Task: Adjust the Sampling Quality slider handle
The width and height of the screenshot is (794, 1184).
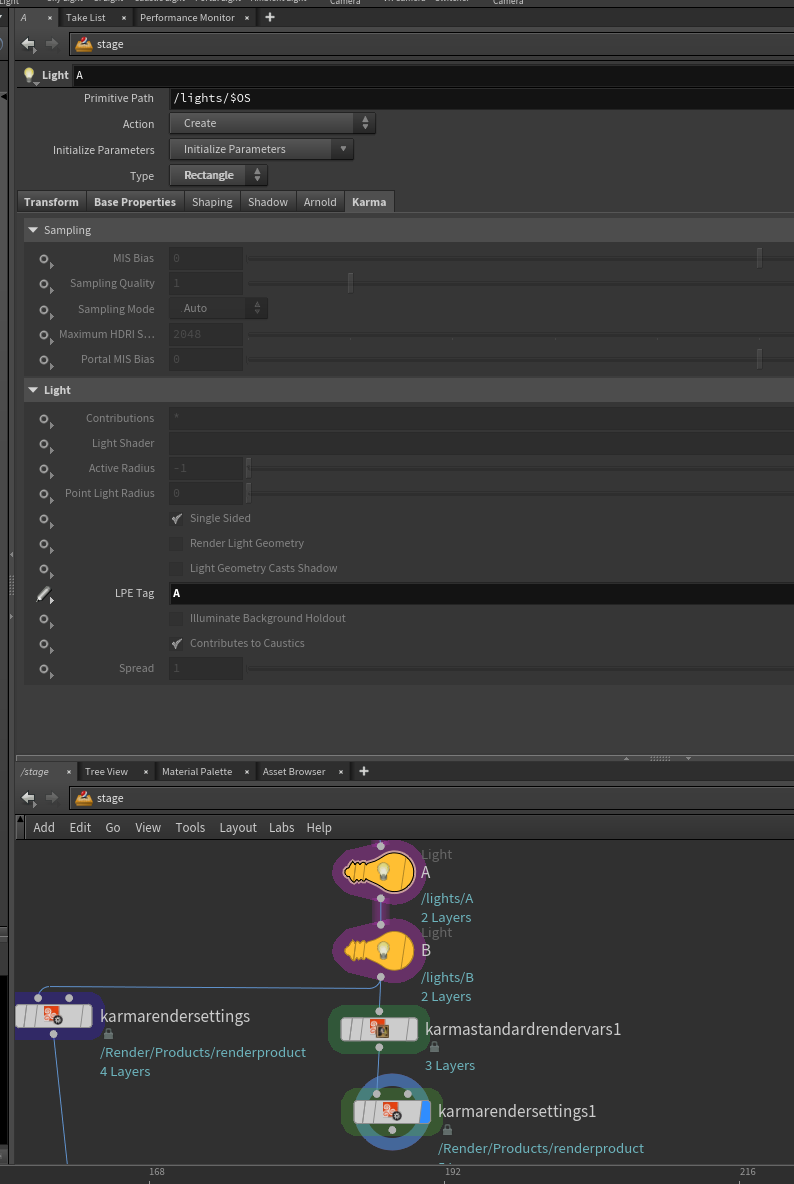Action: (350, 283)
